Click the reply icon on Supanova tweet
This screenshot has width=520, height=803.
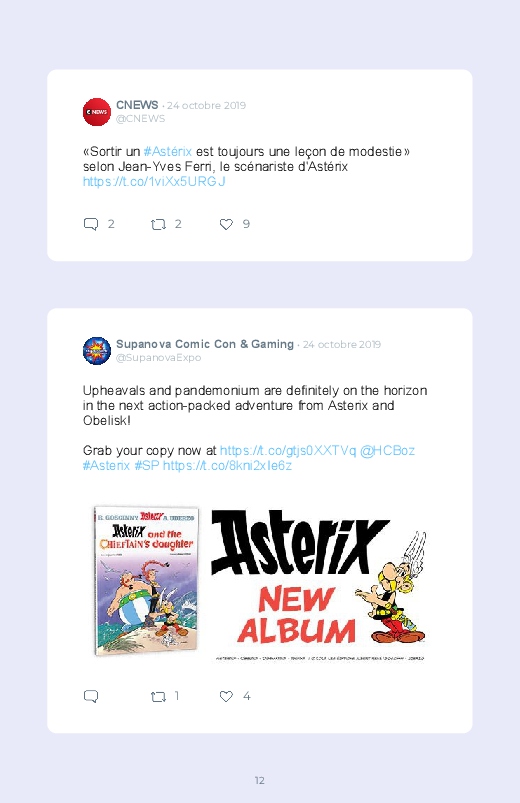tap(91, 696)
